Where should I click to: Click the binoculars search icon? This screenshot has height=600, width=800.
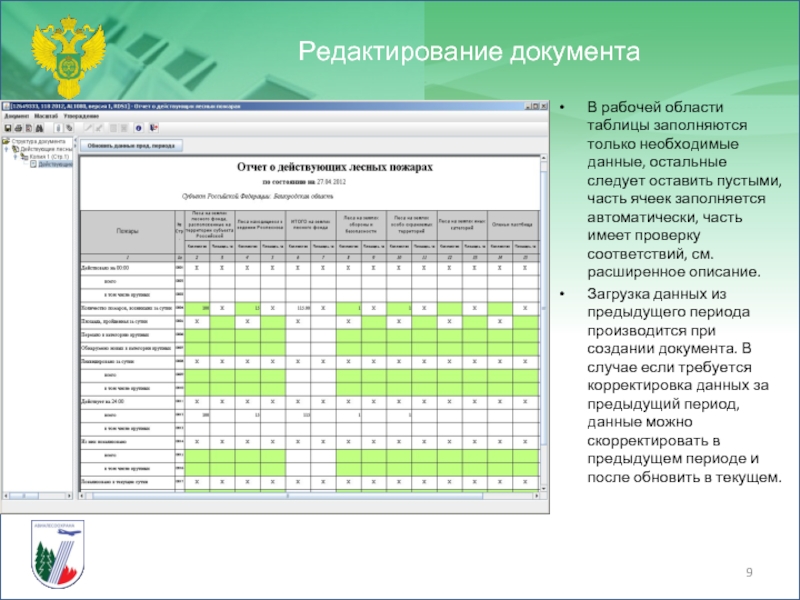tap(39, 128)
